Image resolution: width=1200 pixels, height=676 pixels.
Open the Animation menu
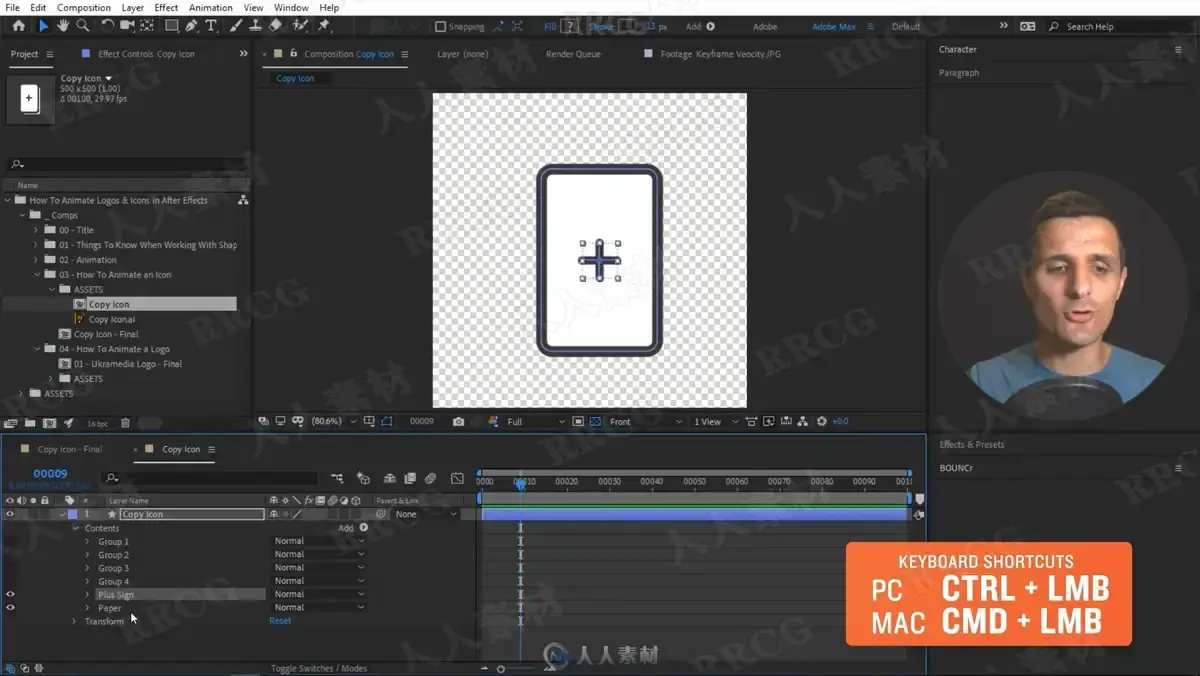(x=211, y=7)
